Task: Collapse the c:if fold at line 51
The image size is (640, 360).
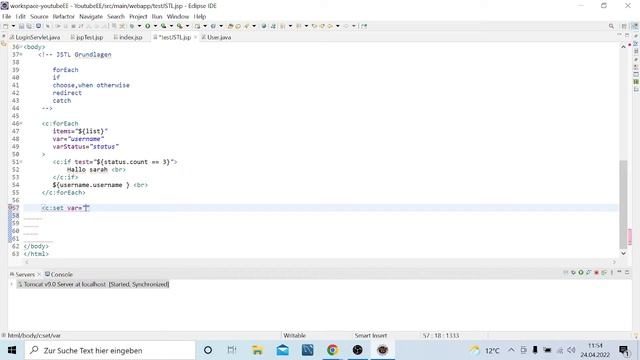Action: [x=21, y=162]
